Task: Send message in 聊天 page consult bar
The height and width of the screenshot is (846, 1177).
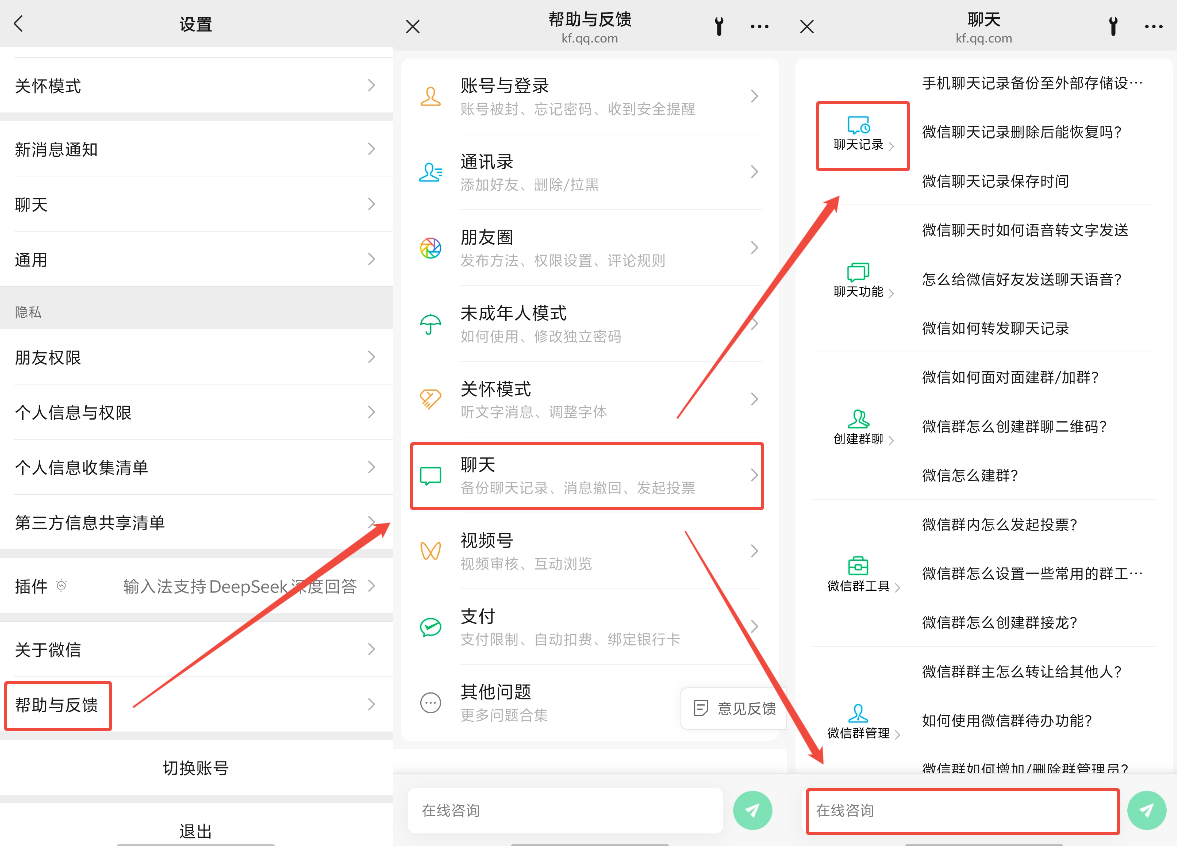Action: 1147,810
